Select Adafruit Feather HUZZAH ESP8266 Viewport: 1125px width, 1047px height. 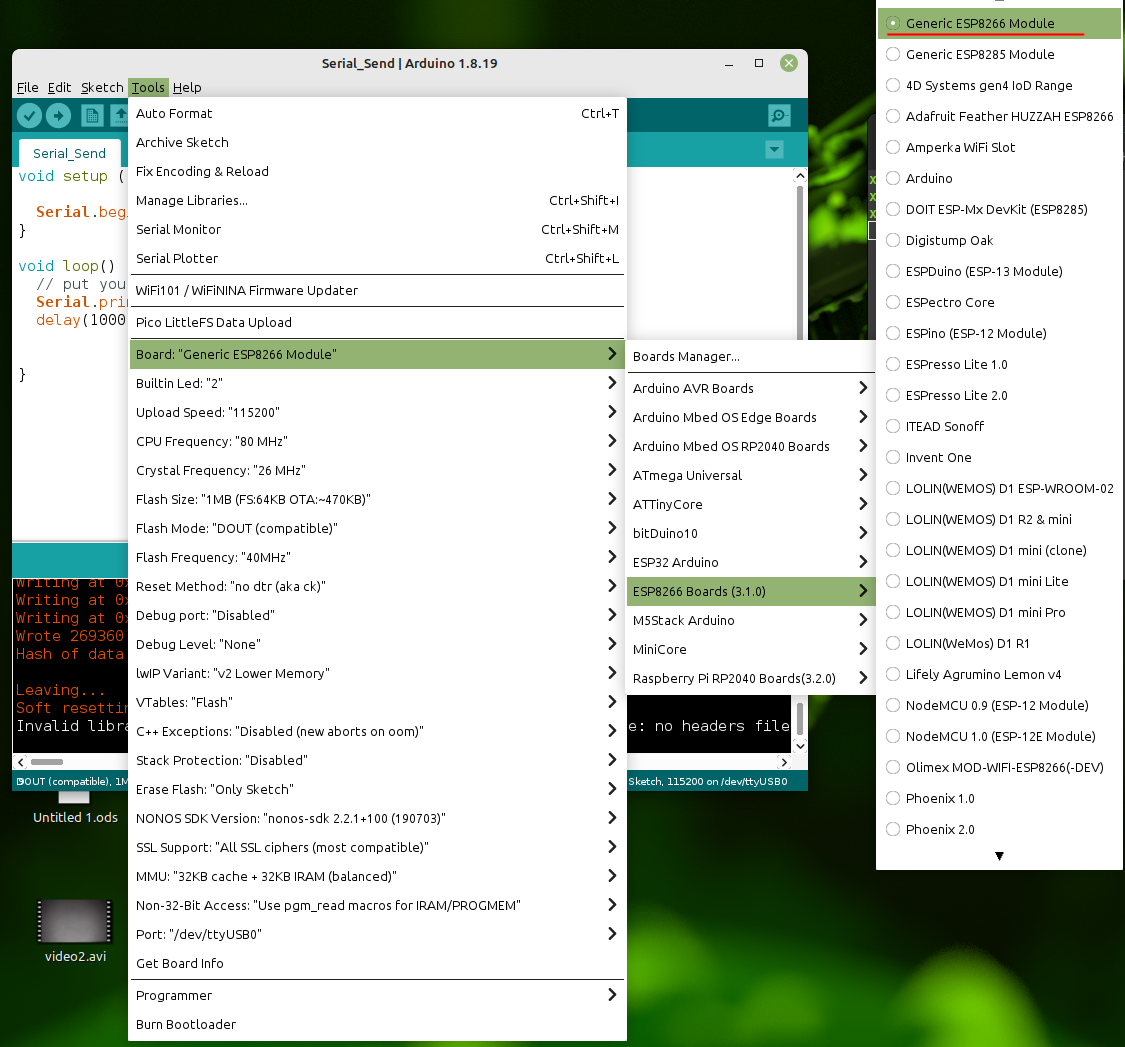(x=999, y=116)
